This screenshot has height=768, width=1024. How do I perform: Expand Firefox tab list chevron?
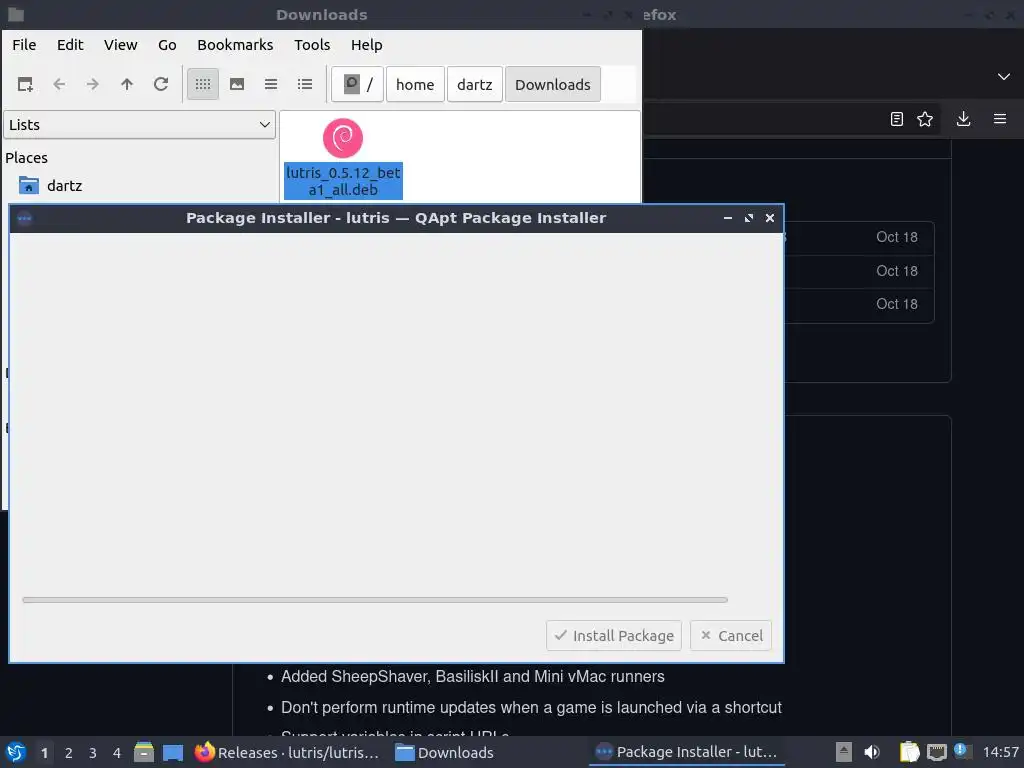pyautogui.click(x=1004, y=76)
